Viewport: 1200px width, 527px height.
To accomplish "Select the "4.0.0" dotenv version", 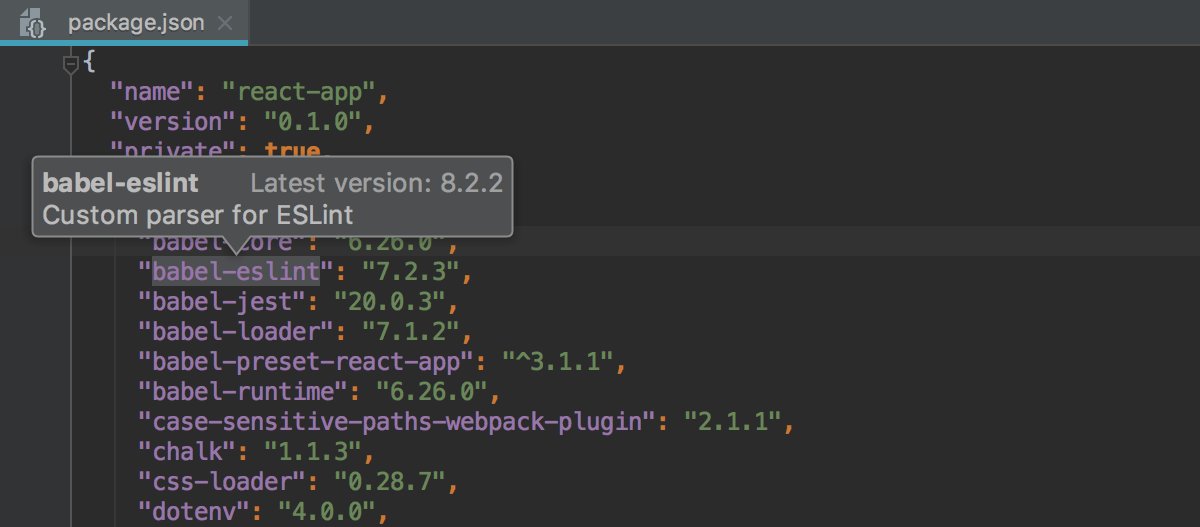I will 326,511.
